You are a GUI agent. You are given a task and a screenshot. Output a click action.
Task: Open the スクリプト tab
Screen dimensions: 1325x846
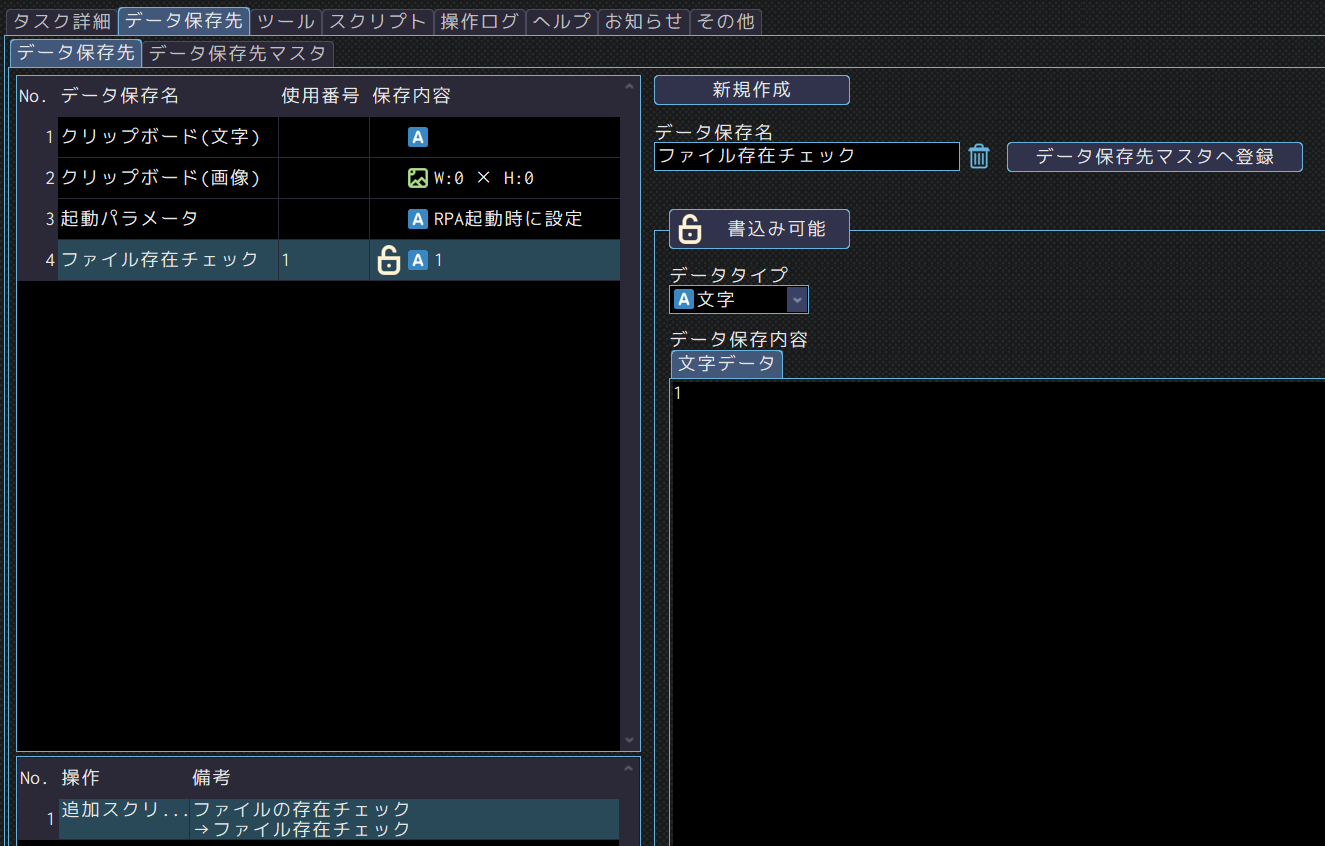point(378,21)
